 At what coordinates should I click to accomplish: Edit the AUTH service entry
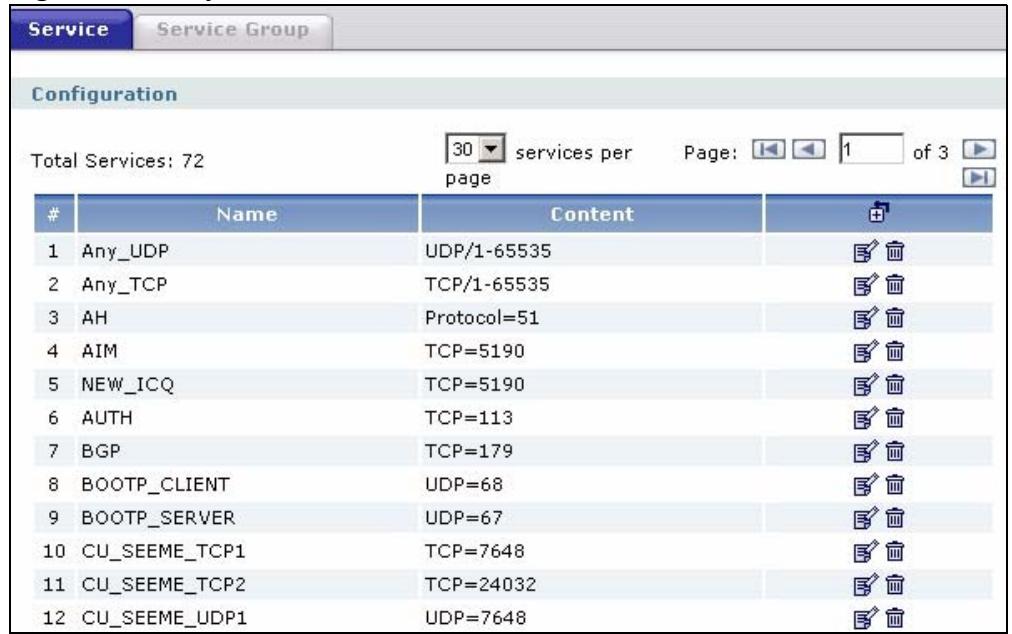865,418
